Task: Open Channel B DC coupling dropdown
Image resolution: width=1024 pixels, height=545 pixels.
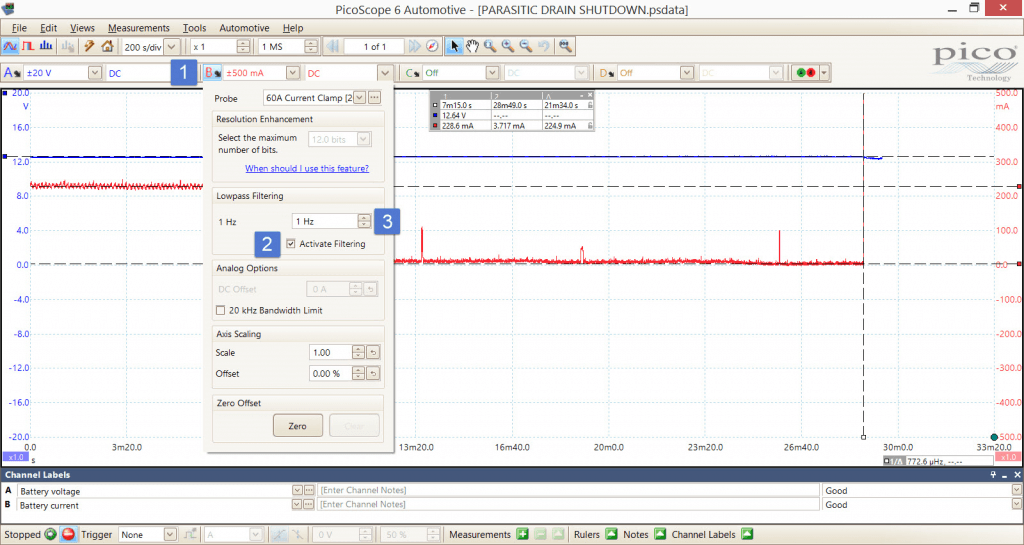Action: [385, 73]
